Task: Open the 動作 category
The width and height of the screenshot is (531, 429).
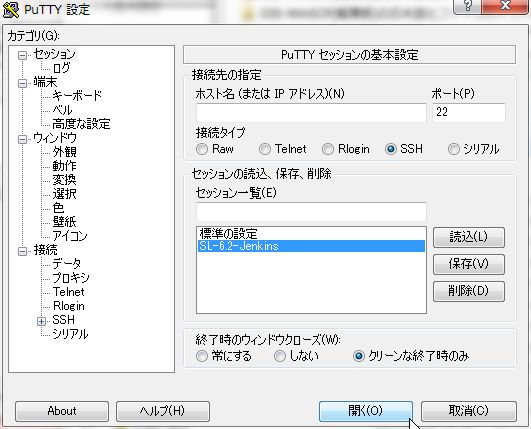Action: click(64, 166)
